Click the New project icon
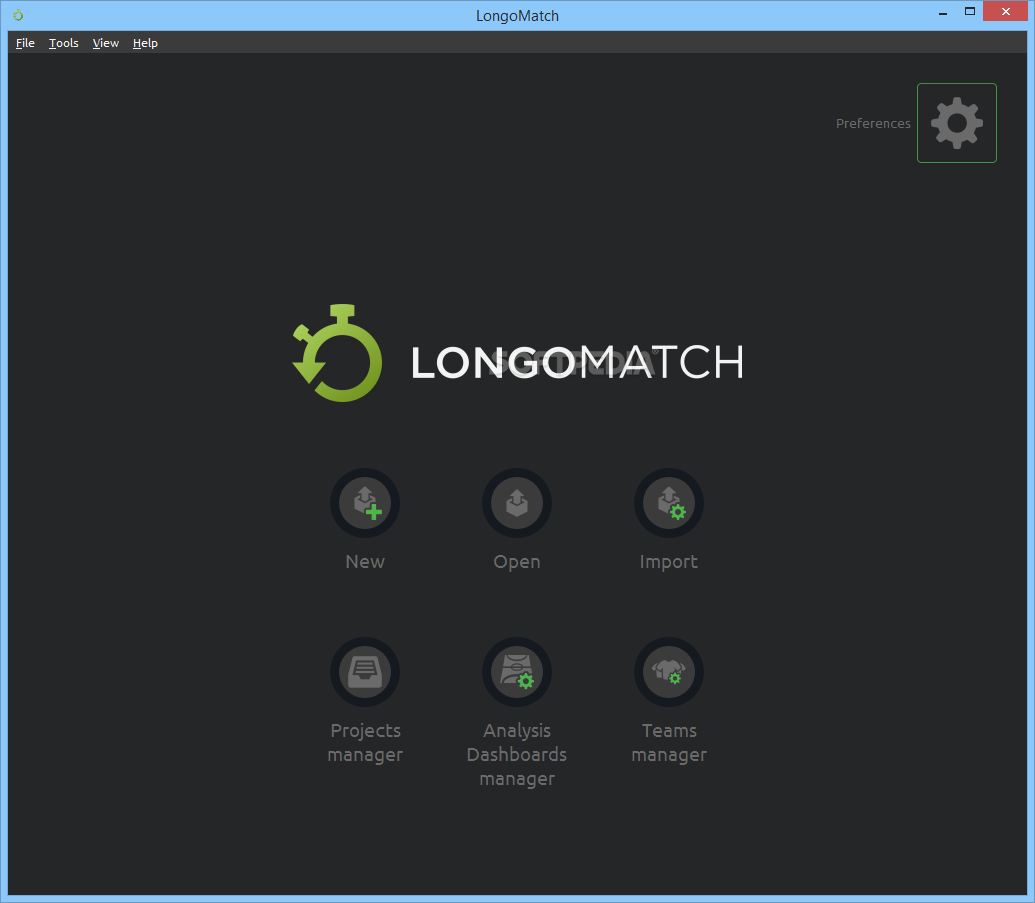The width and height of the screenshot is (1035, 903). [x=365, y=503]
